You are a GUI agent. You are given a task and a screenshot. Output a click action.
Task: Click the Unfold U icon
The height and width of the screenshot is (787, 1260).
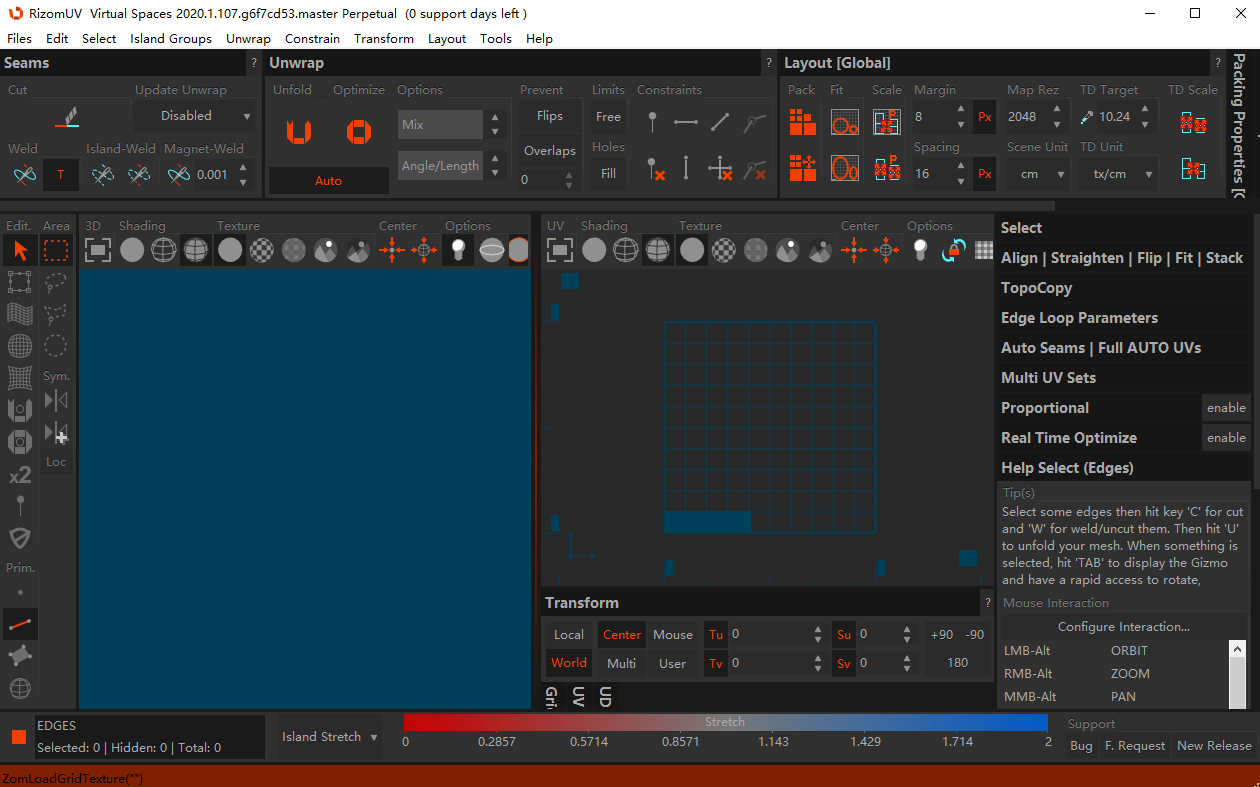click(299, 131)
